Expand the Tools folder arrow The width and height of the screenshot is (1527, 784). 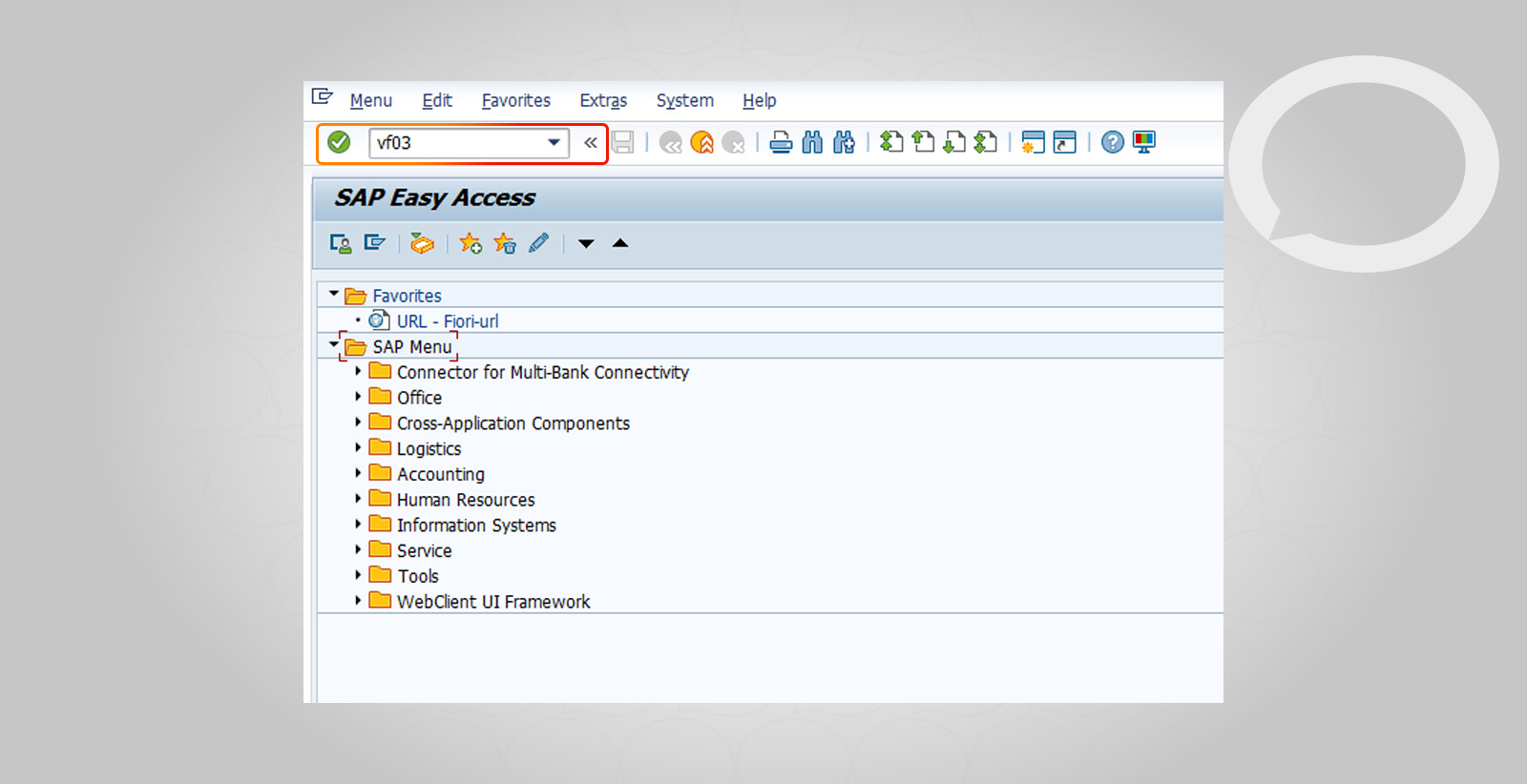point(358,575)
